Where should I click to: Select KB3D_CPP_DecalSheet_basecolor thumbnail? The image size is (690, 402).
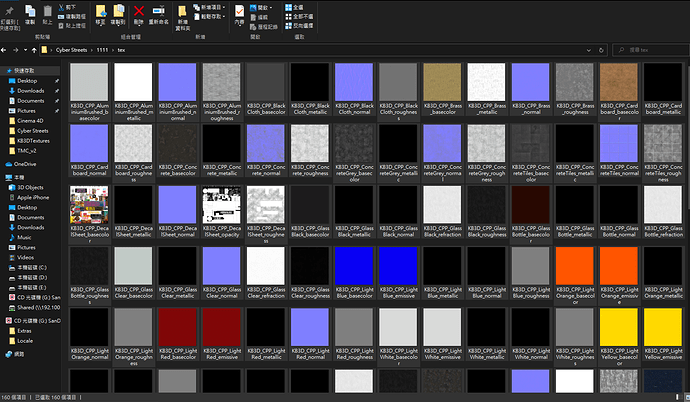(x=89, y=205)
